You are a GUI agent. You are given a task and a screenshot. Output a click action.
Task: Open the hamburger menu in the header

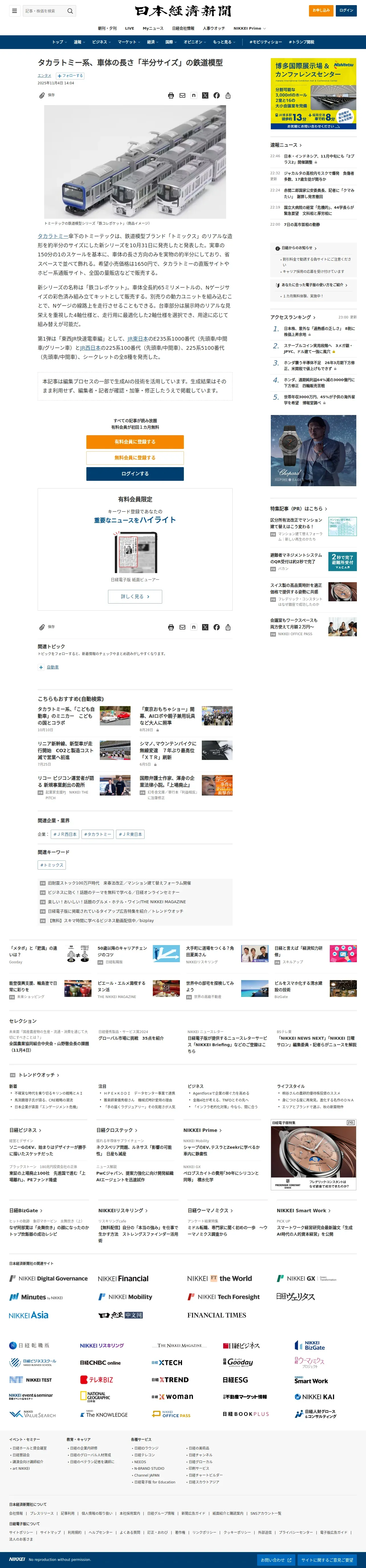pyautogui.click(x=14, y=10)
